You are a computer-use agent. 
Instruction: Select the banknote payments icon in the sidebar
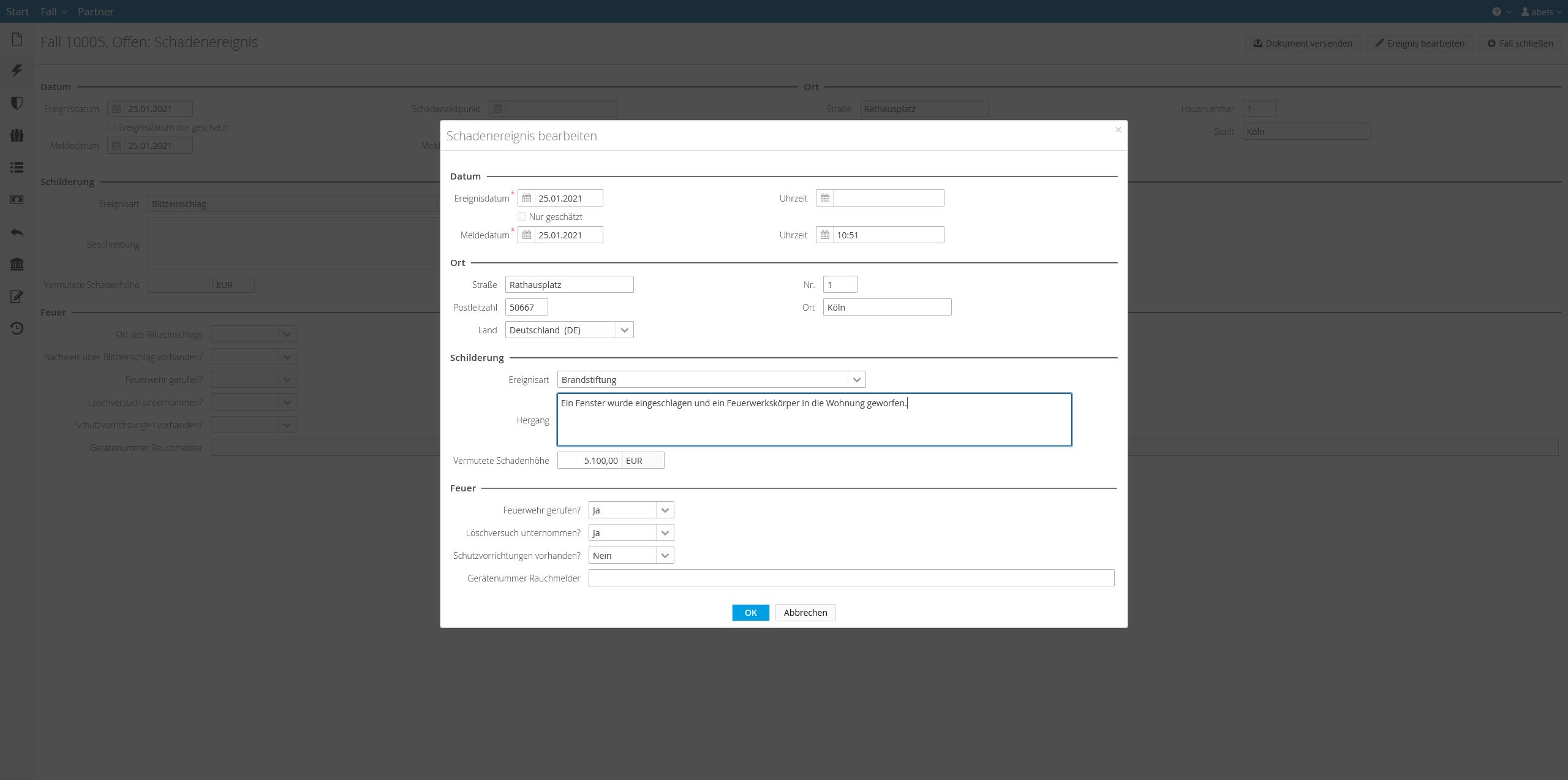click(17, 200)
